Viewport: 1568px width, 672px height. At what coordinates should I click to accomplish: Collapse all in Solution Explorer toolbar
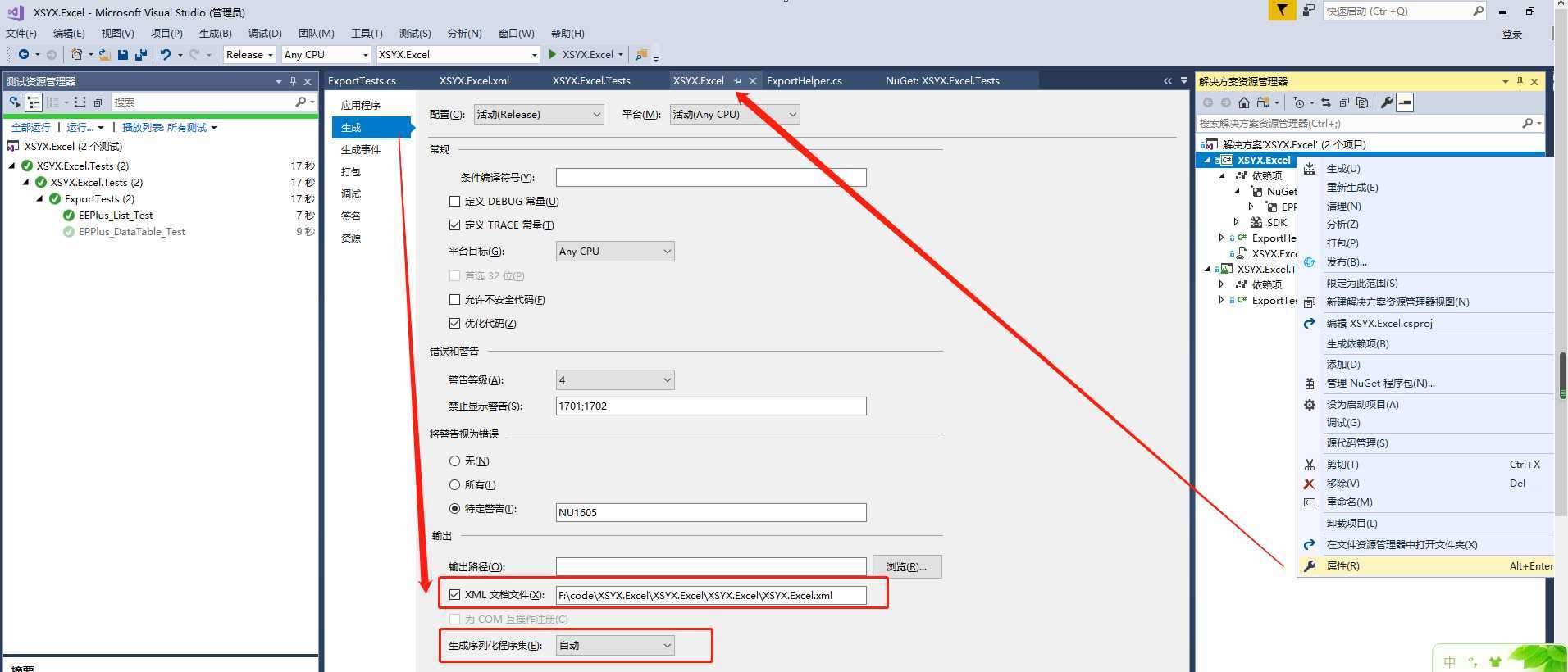click(x=1344, y=102)
